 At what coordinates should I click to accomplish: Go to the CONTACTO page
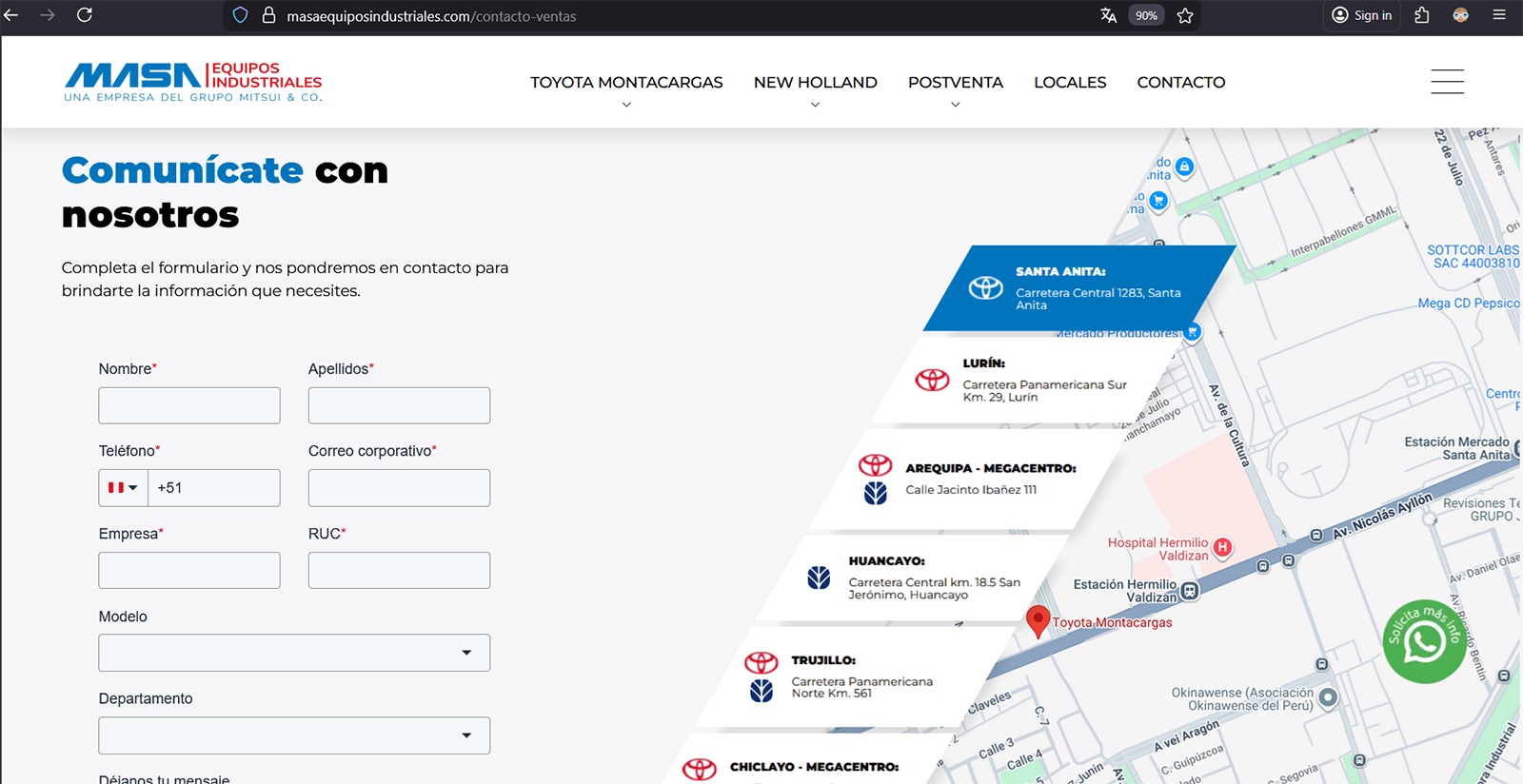click(1181, 83)
